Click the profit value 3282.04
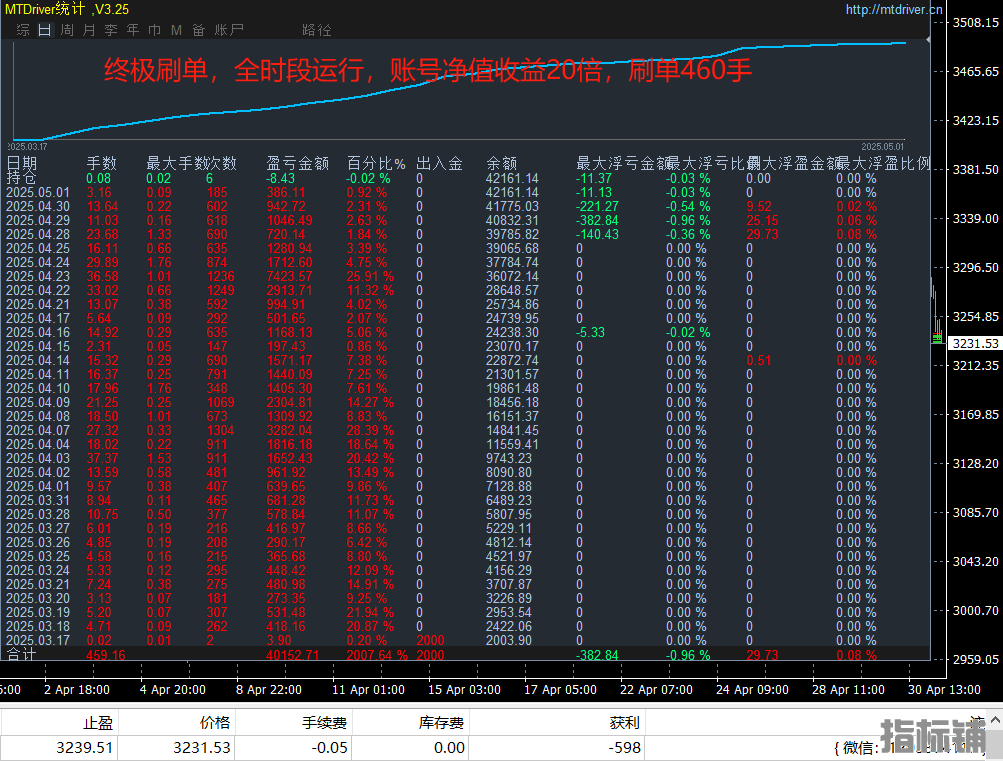The image size is (1003, 761). point(289,430)
